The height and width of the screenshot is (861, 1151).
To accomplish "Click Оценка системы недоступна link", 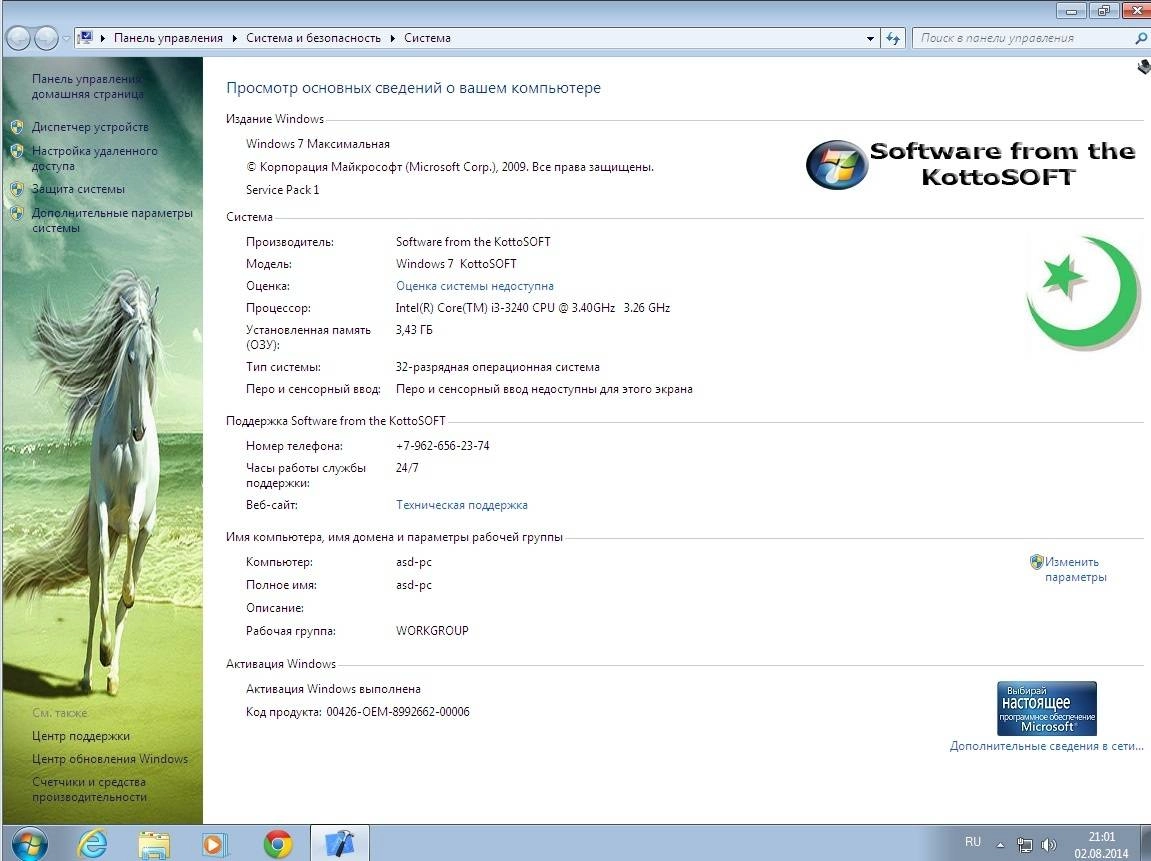I will pyautogui.click(x=474, y=286).
